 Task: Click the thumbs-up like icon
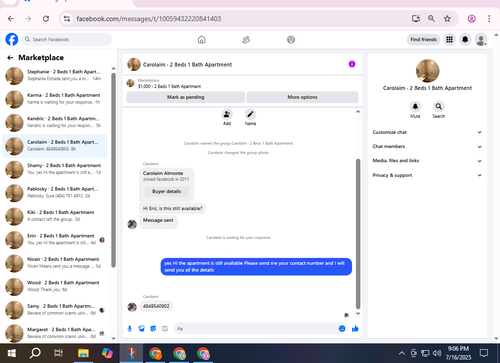pyautogui.click(x=355, y=329)
